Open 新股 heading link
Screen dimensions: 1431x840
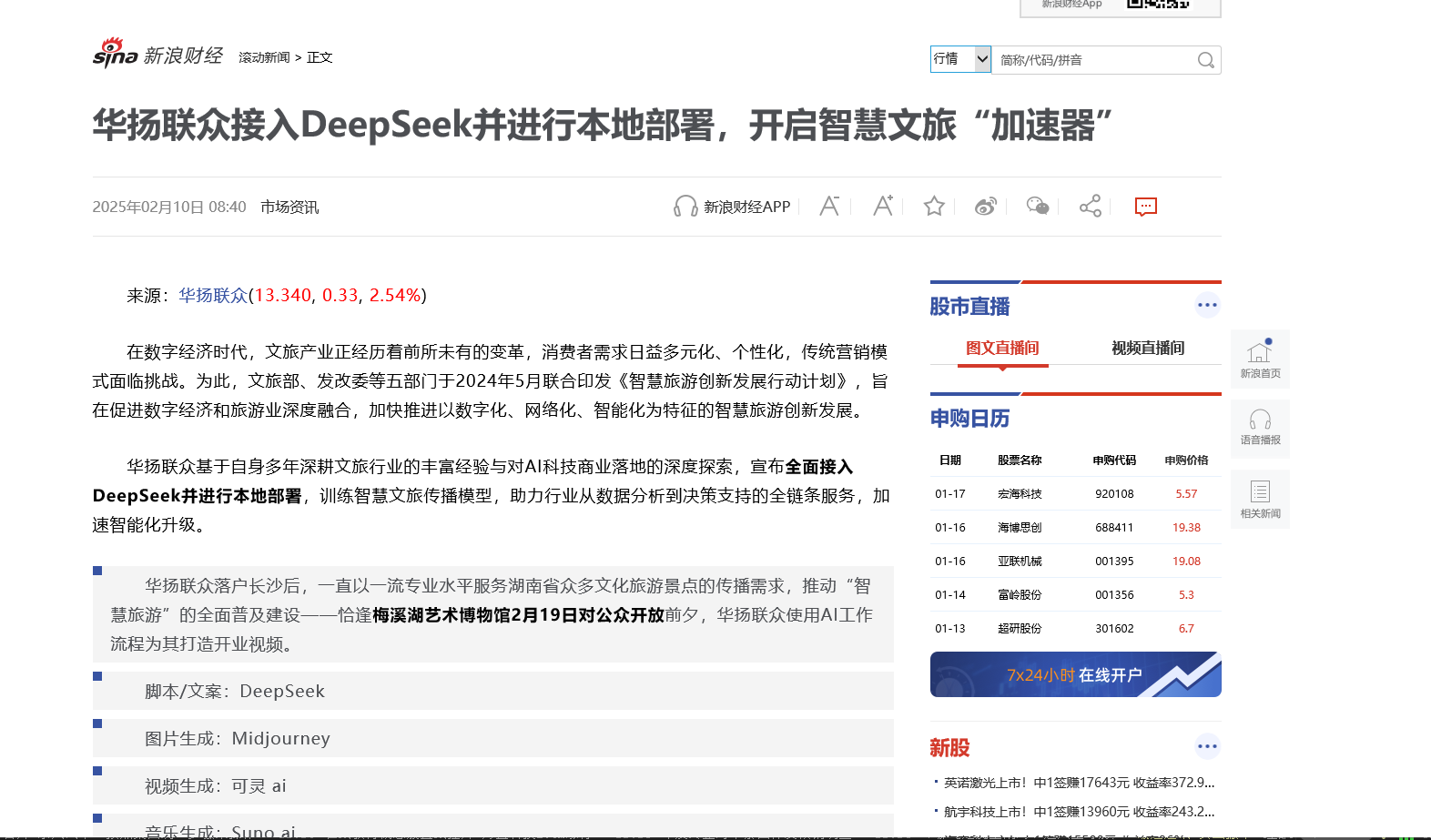949,748
